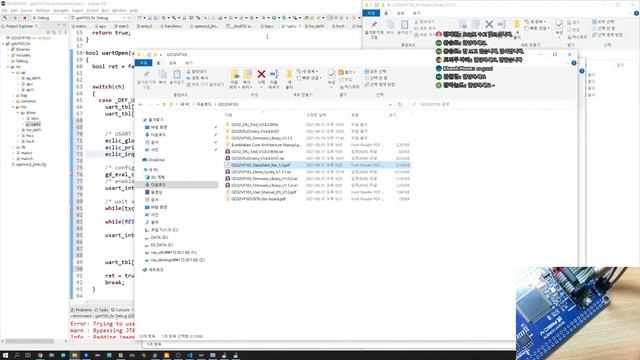
Task: Sort files by the 이름 column header
Action: (x=229, y=115)
